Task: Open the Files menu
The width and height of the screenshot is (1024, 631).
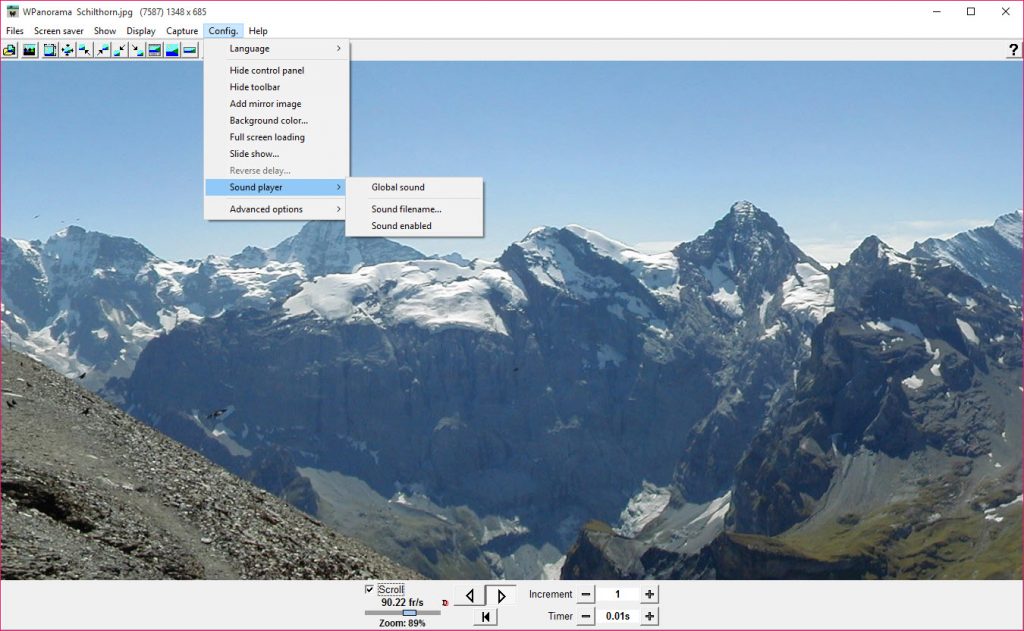Action: [x=14, y=31]
